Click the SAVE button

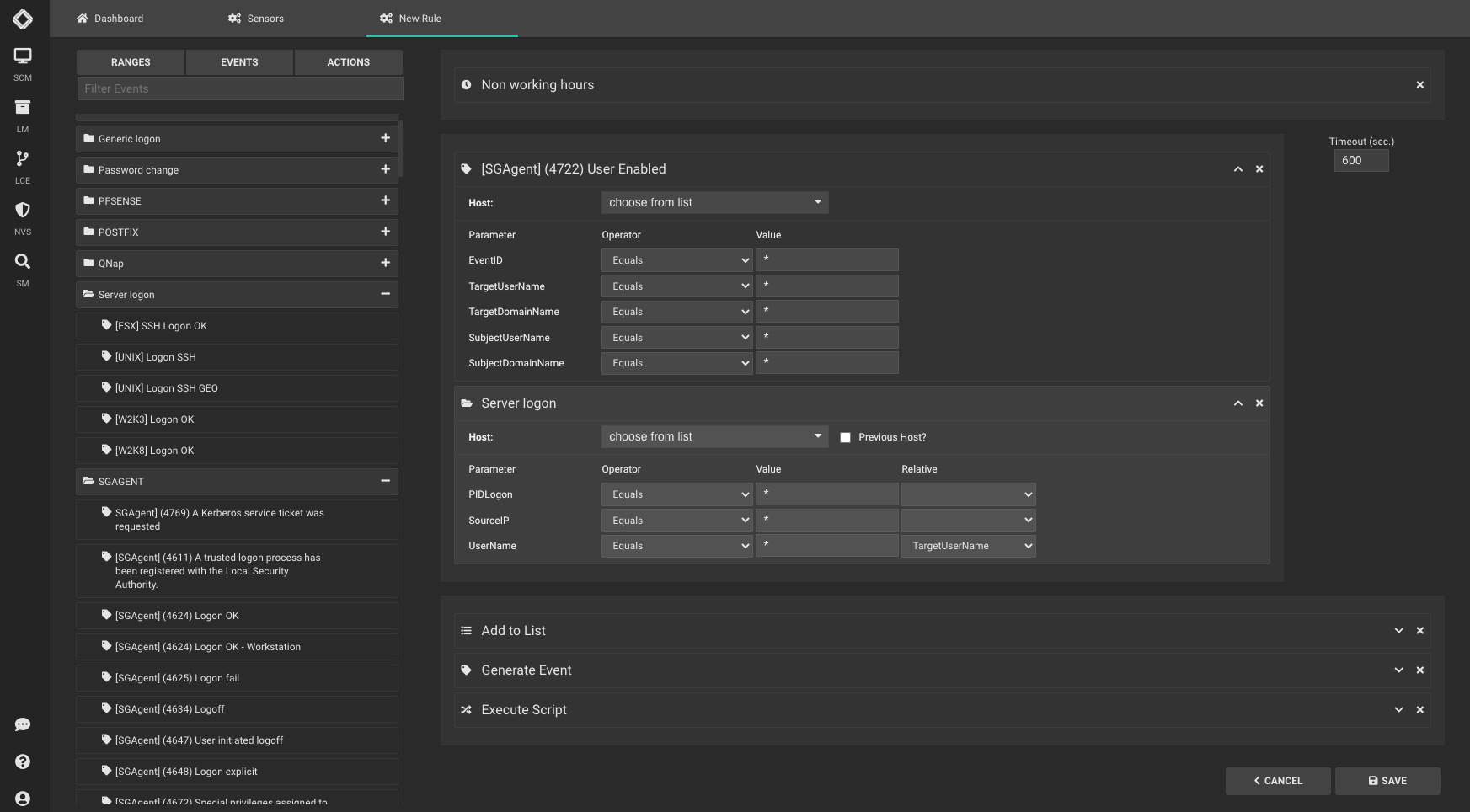pos(1387,781)
